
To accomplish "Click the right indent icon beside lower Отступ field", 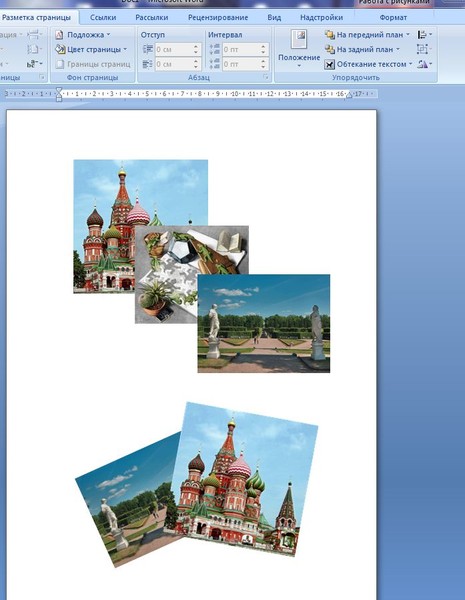I will click(147, 64).
